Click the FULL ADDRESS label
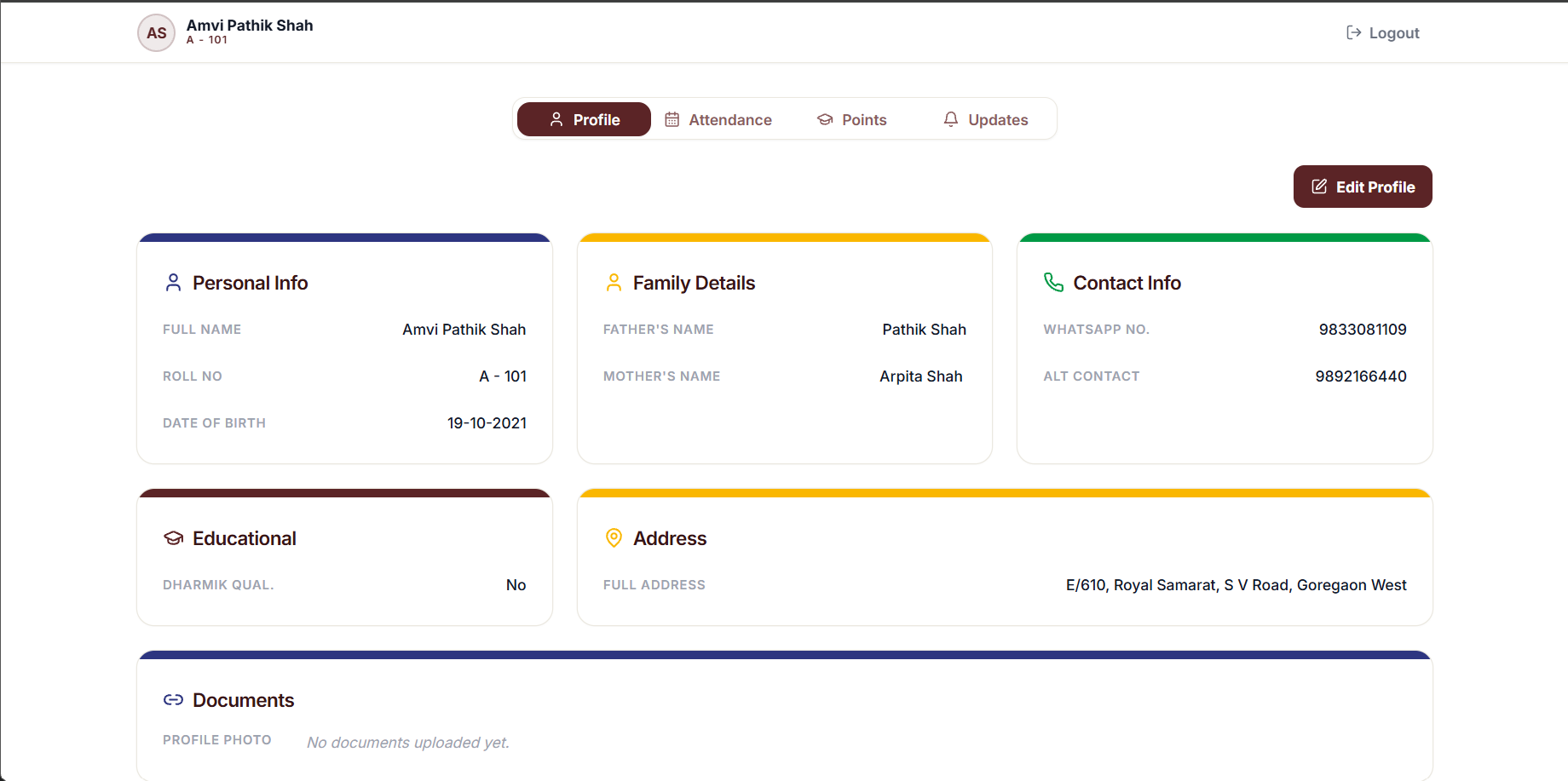1568x781 pixels. 654,585
